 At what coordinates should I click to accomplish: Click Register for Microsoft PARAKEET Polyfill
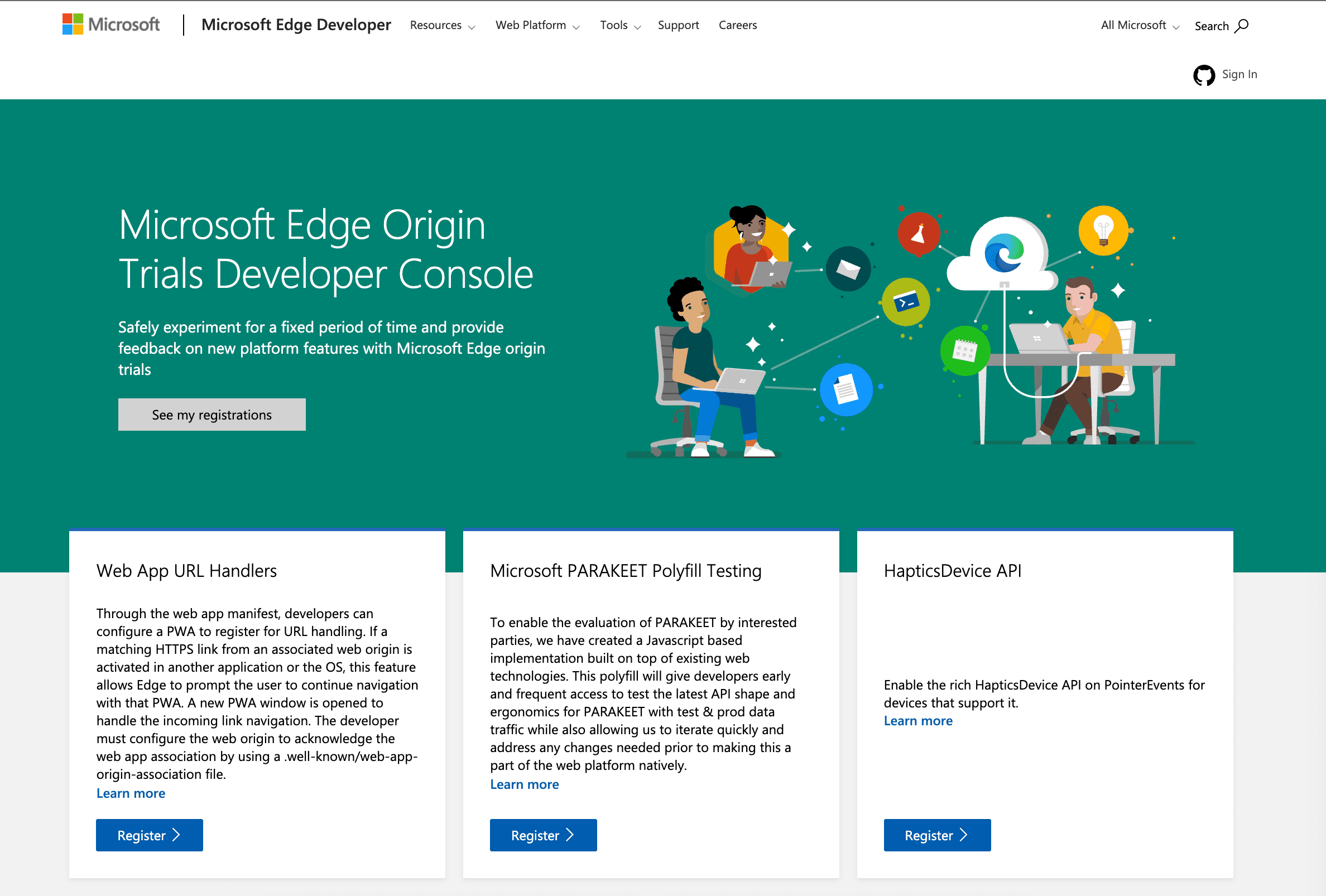point(544,834)
